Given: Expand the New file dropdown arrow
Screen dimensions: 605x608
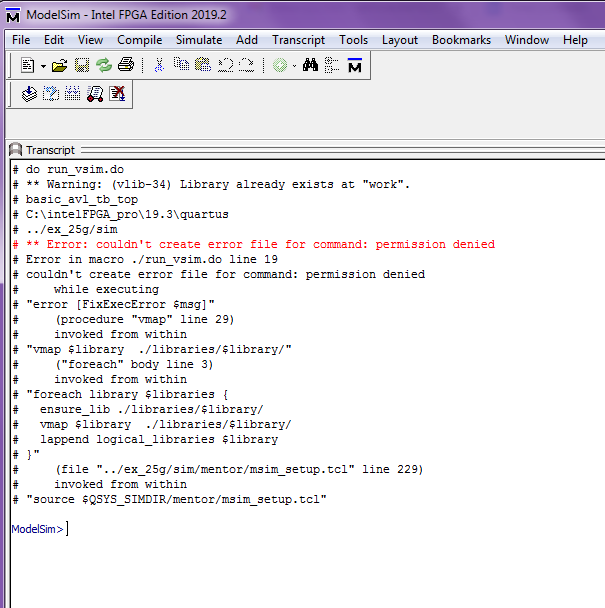Looking at the screenshot, I should coord(43,66).
